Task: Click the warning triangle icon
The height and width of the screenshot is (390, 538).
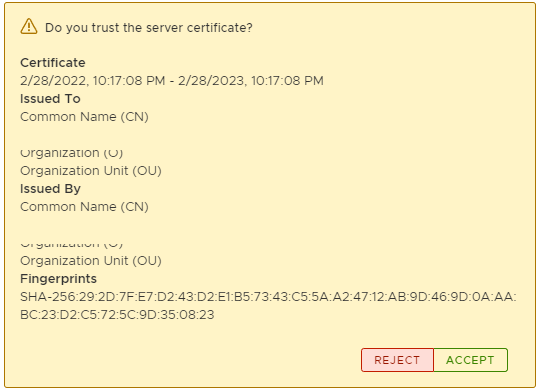Action: pyautogui.click(x=29, y=26)
